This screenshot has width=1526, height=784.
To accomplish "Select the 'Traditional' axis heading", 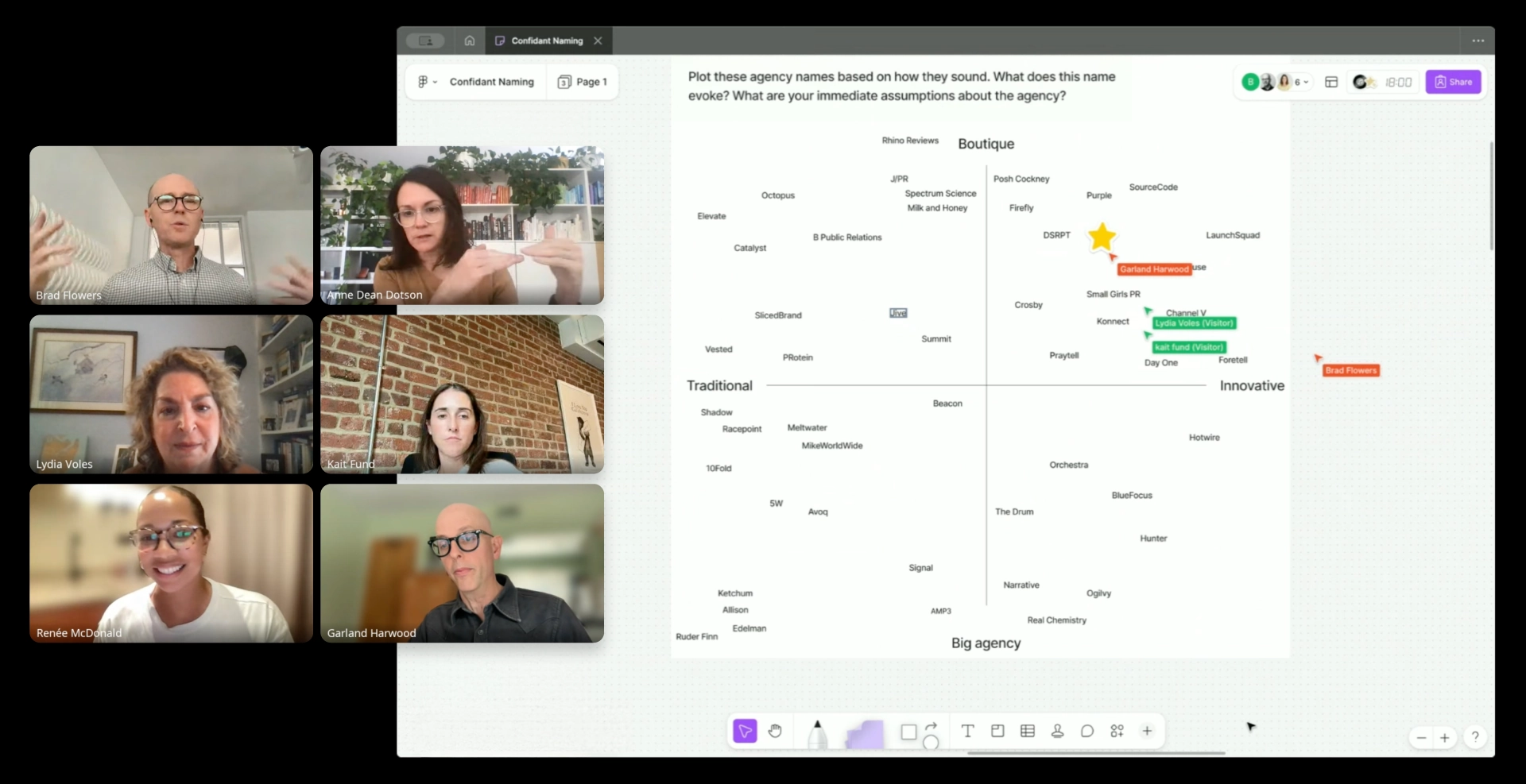I will tap(719, 385).
